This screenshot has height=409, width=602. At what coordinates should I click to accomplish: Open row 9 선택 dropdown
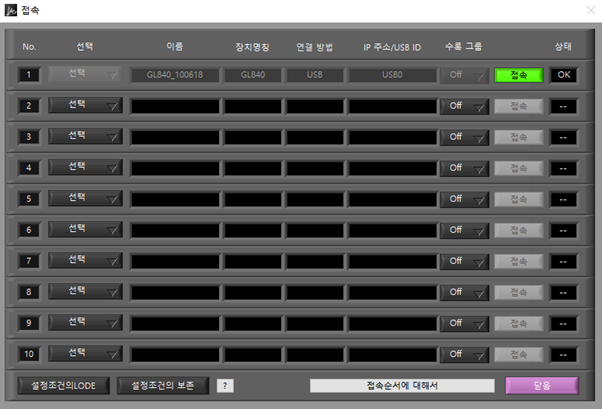click(85, 323)
